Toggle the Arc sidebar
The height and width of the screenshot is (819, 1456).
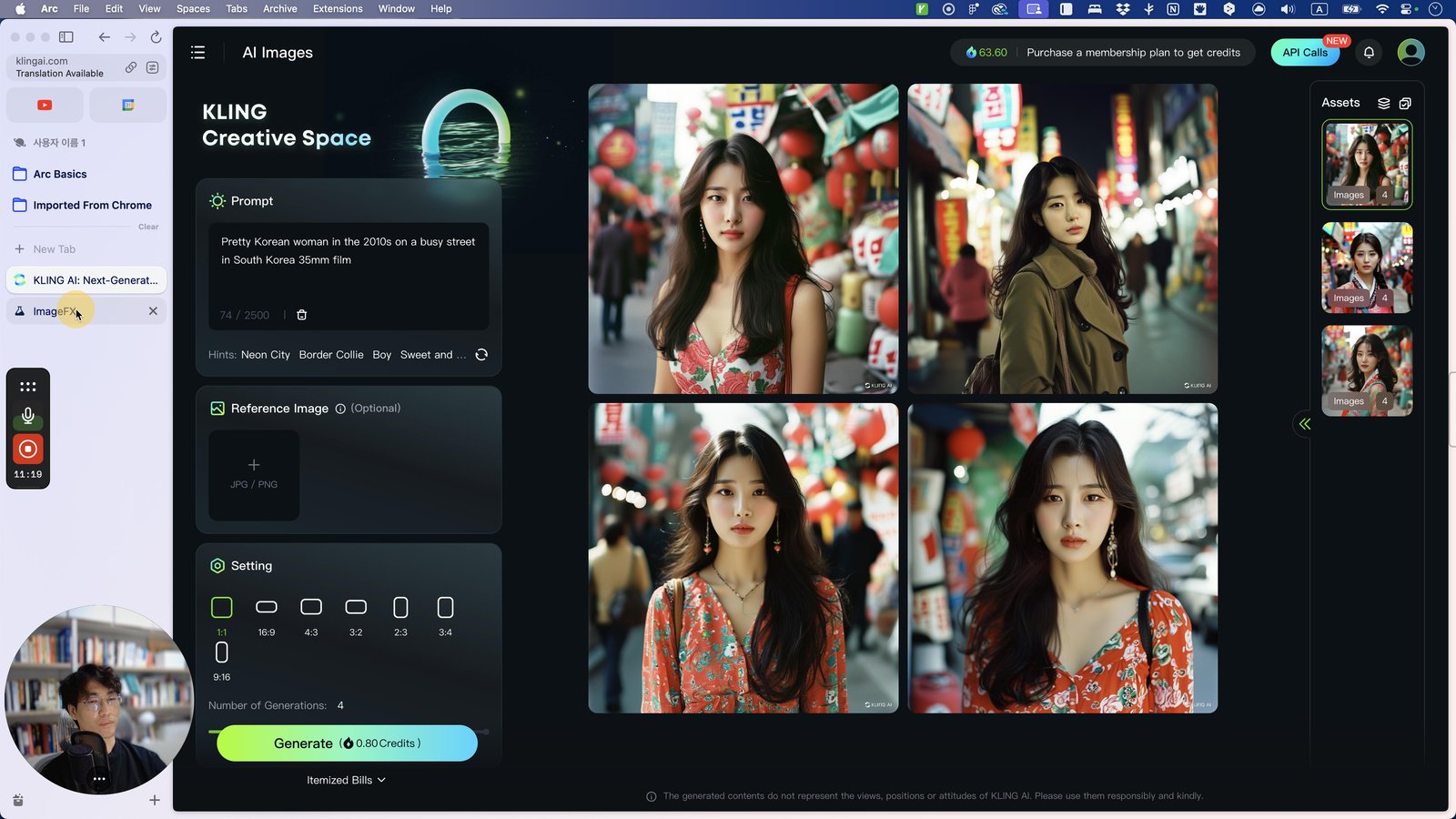tap(66, 37)
